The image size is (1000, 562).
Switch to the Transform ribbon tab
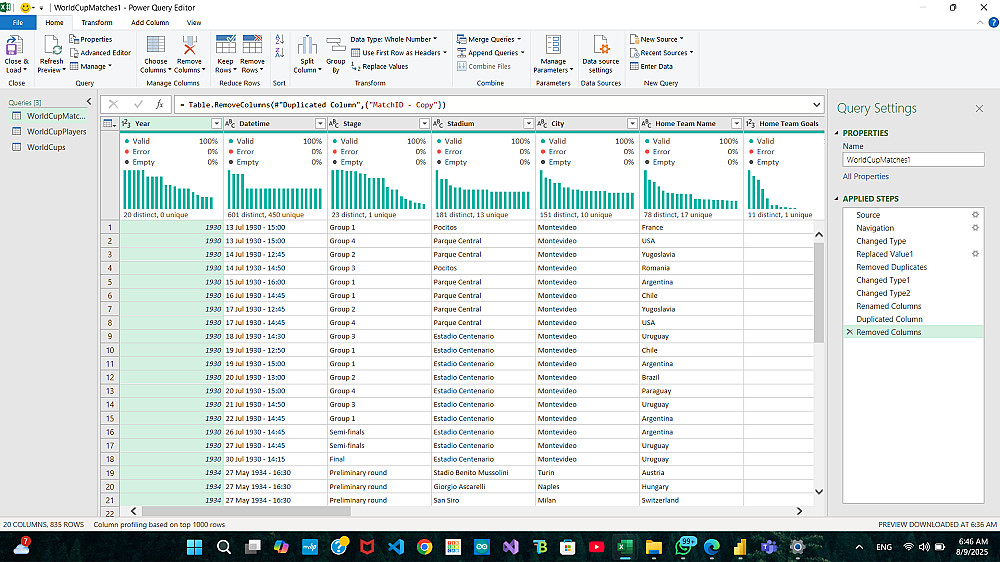[97, 22]
